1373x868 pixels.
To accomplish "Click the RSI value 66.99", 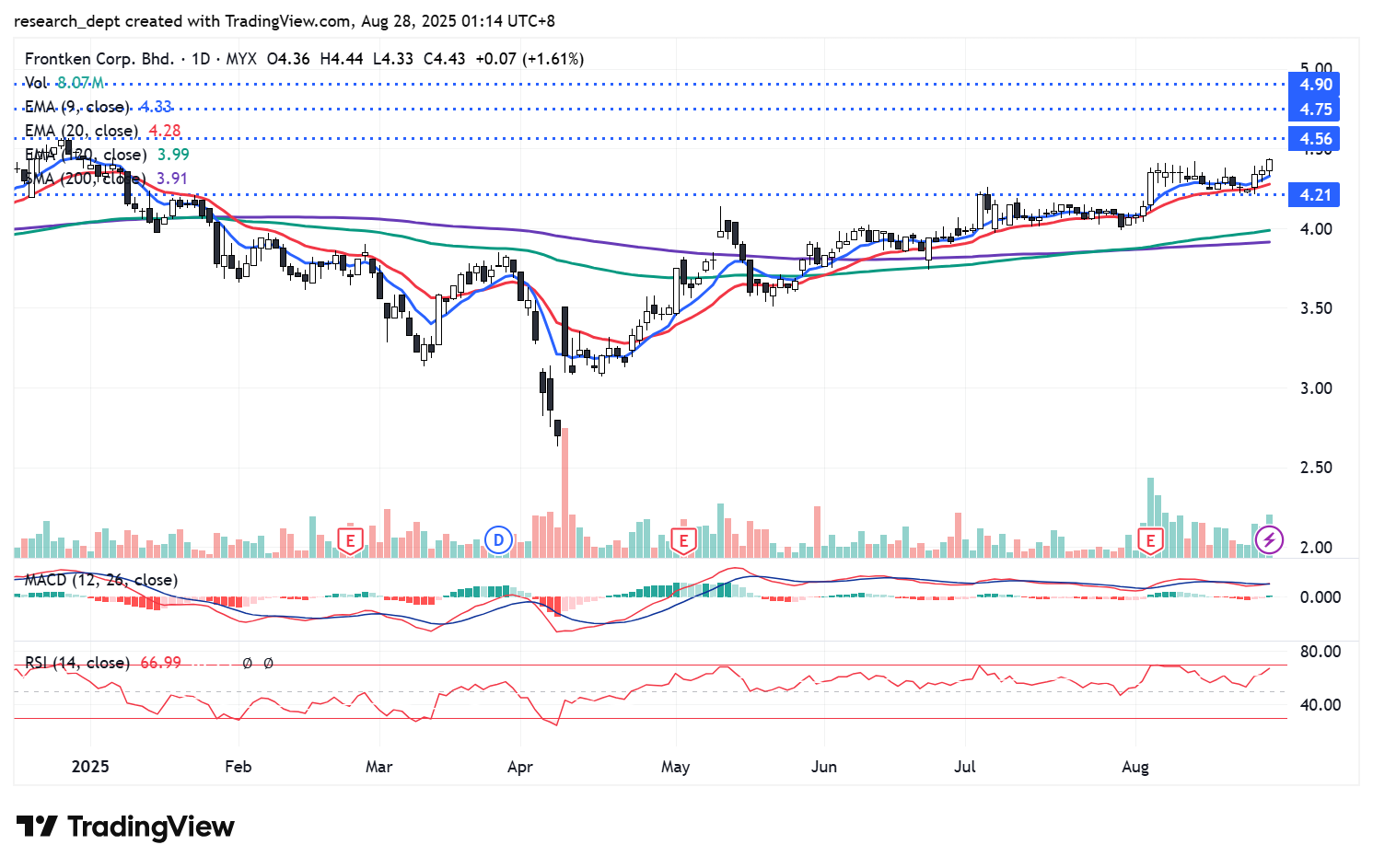I will (160, 663).
